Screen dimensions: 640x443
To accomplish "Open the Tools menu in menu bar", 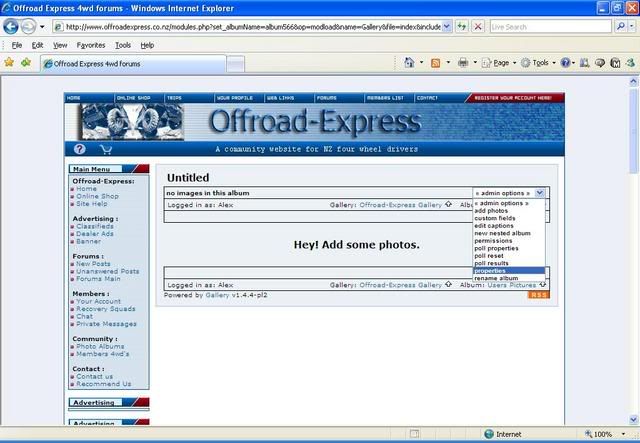I will tap(123, 45).
